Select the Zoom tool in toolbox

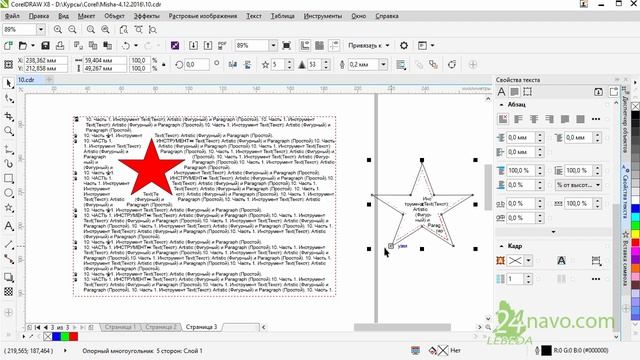tap(9, 131)
